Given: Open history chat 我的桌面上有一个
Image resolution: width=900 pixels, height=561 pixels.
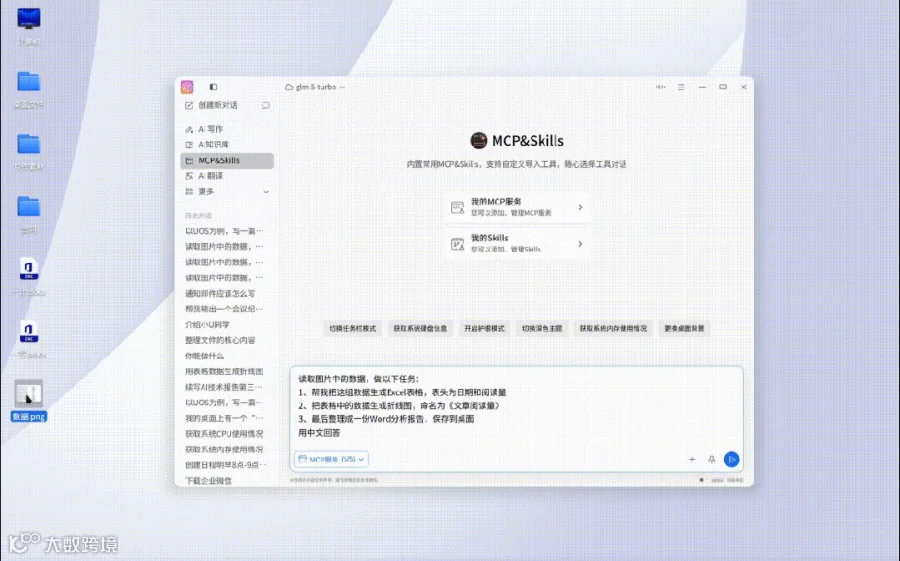Looking at the screenshot, I should point(224,418).
